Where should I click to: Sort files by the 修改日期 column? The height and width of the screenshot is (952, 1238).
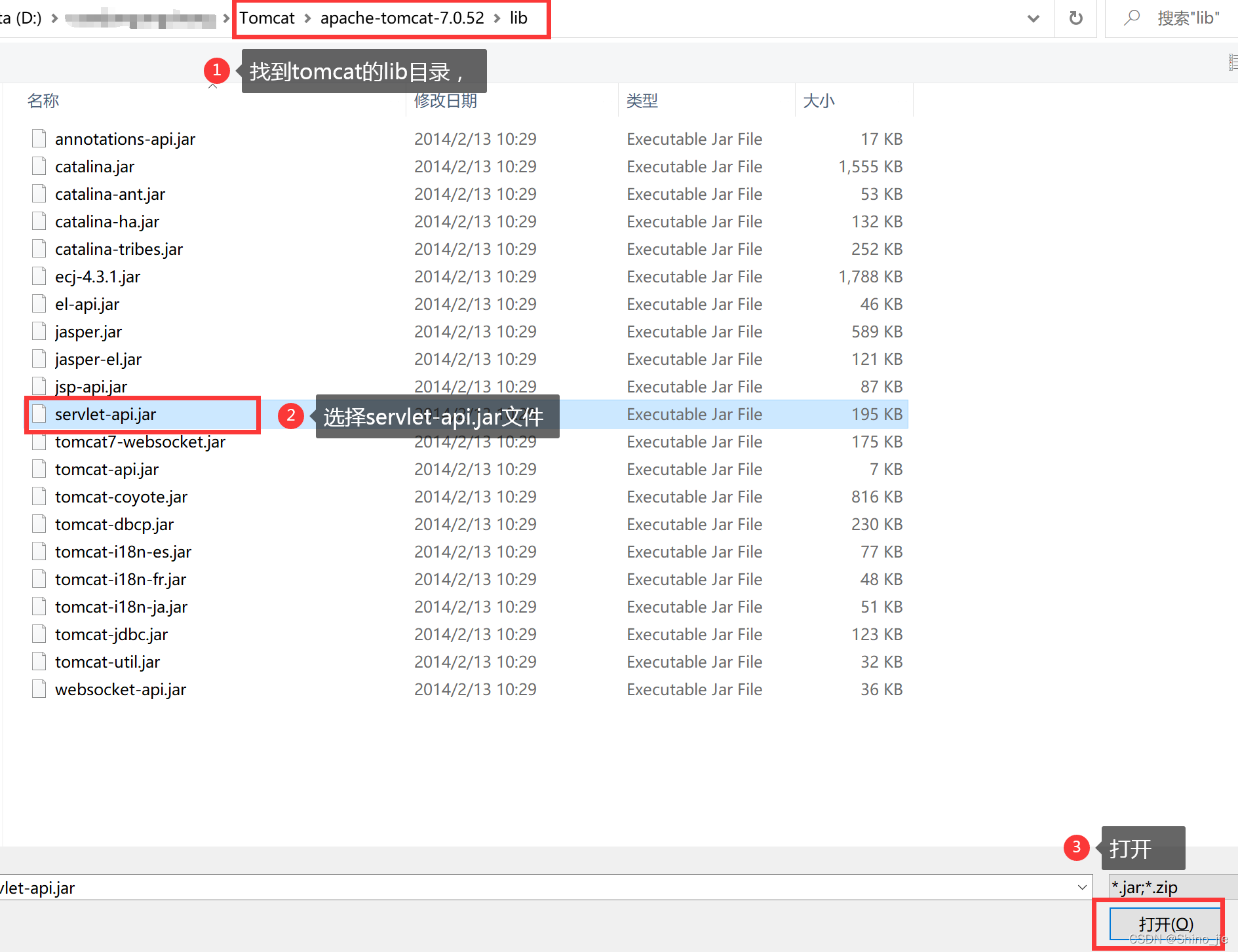click(x=446, y=100)
